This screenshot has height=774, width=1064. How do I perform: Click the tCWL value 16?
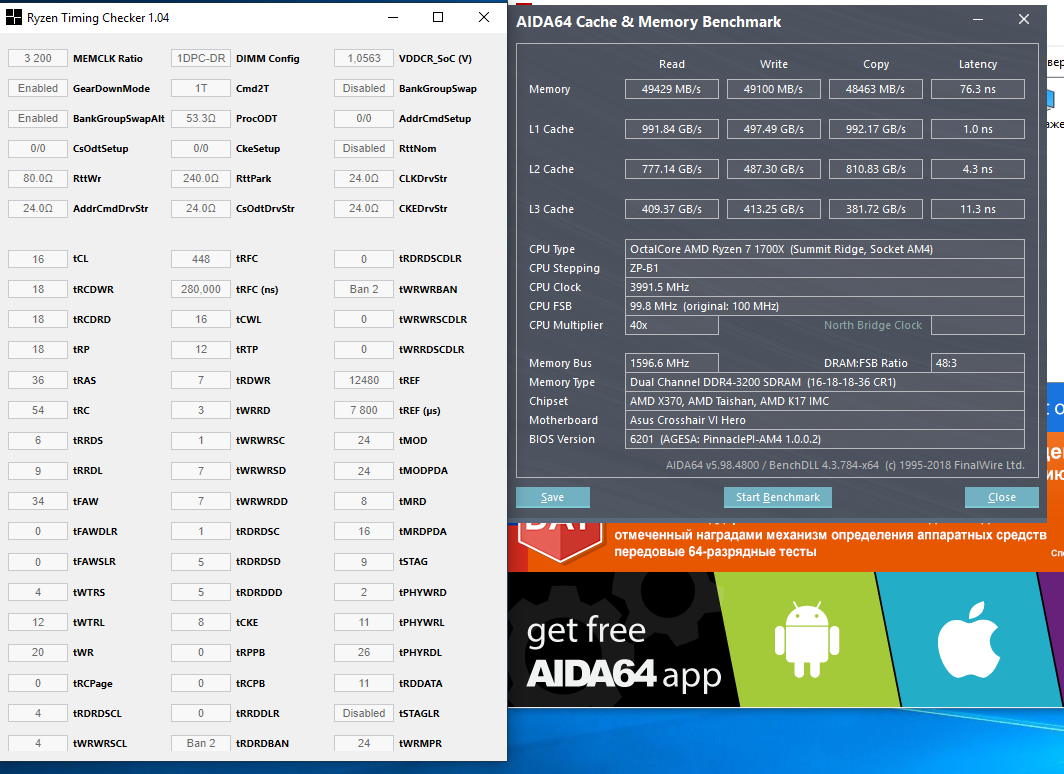201,319
